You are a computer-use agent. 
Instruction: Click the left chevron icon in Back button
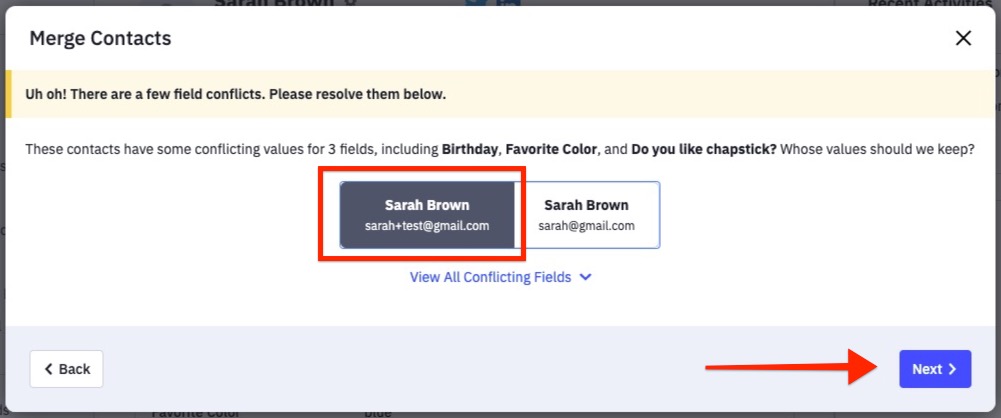(49, 369)
